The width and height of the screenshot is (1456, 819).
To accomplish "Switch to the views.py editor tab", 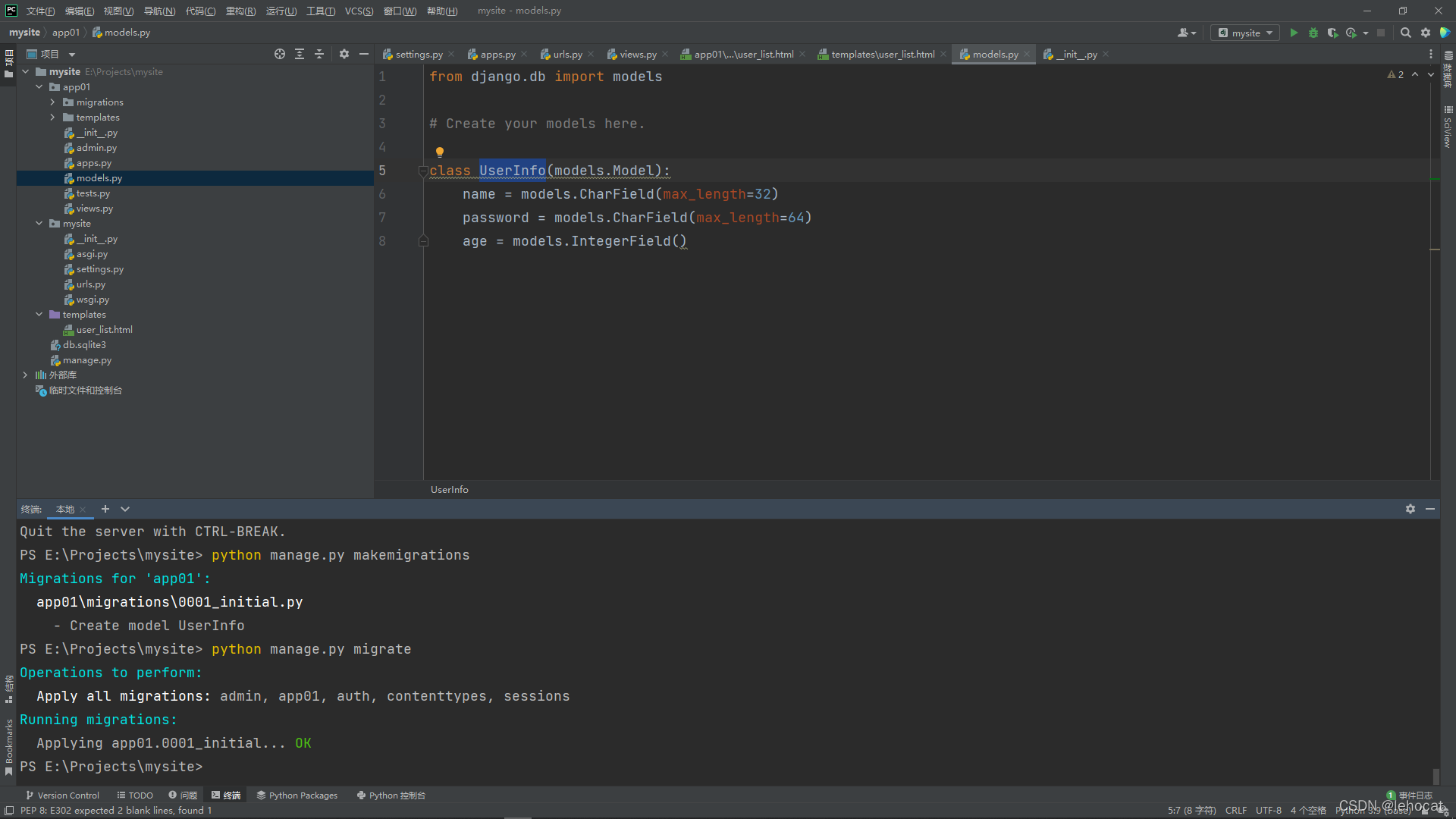I will [637, 55].
